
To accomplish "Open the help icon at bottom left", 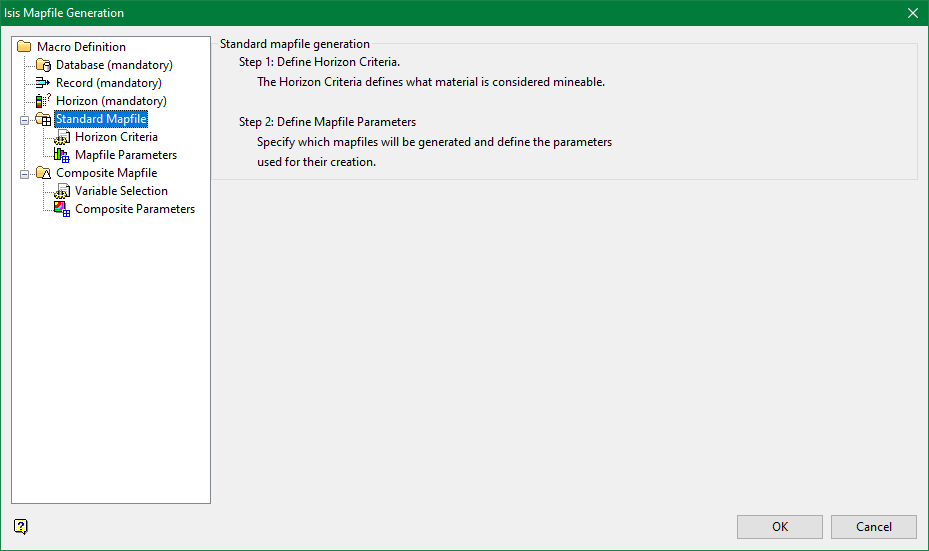I will coord(21,526).
